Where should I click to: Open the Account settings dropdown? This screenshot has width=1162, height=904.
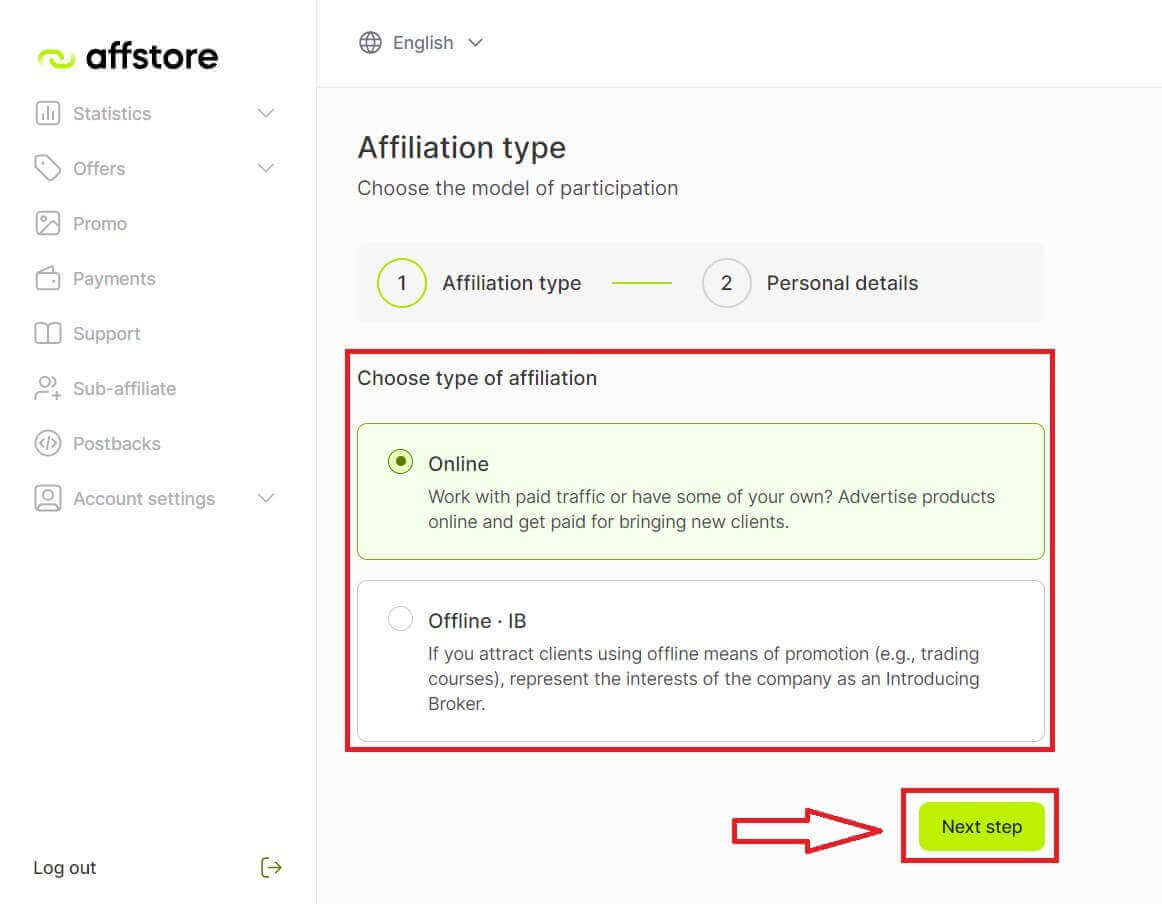[265, 498]
